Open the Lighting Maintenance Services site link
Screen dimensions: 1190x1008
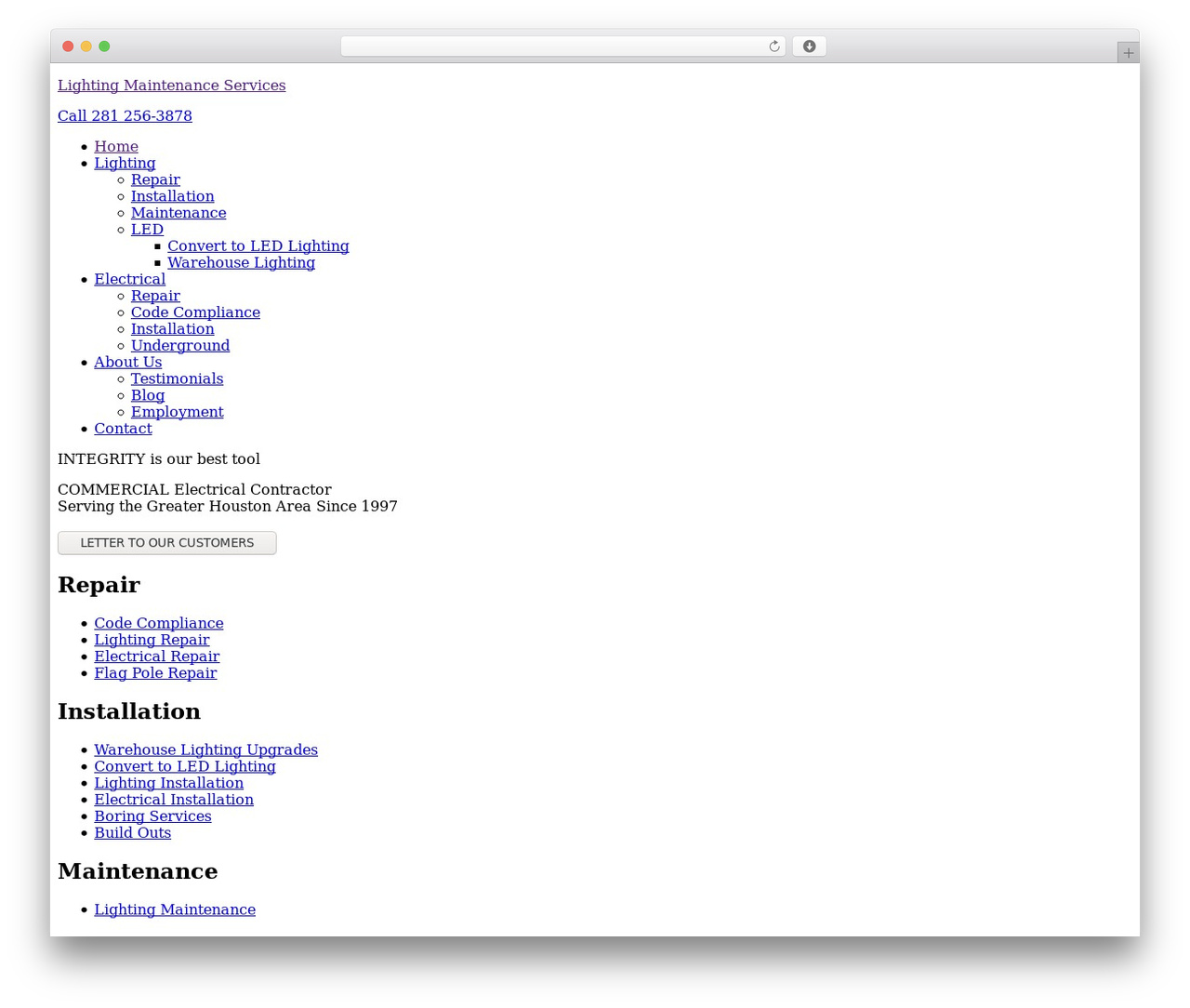[x=172, y=86]
